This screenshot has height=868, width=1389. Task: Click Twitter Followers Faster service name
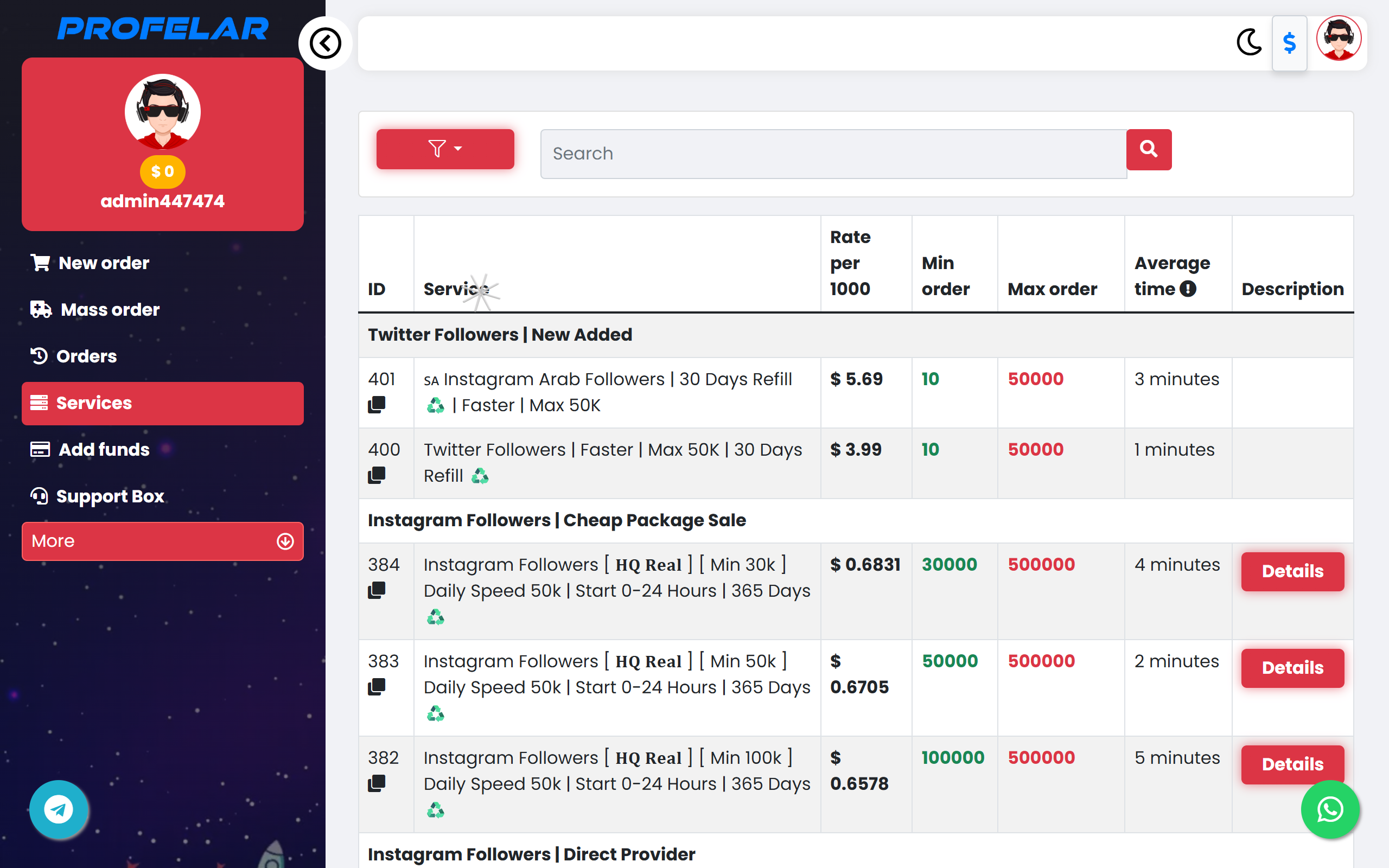pyautogui.click(x=613, y=462)
